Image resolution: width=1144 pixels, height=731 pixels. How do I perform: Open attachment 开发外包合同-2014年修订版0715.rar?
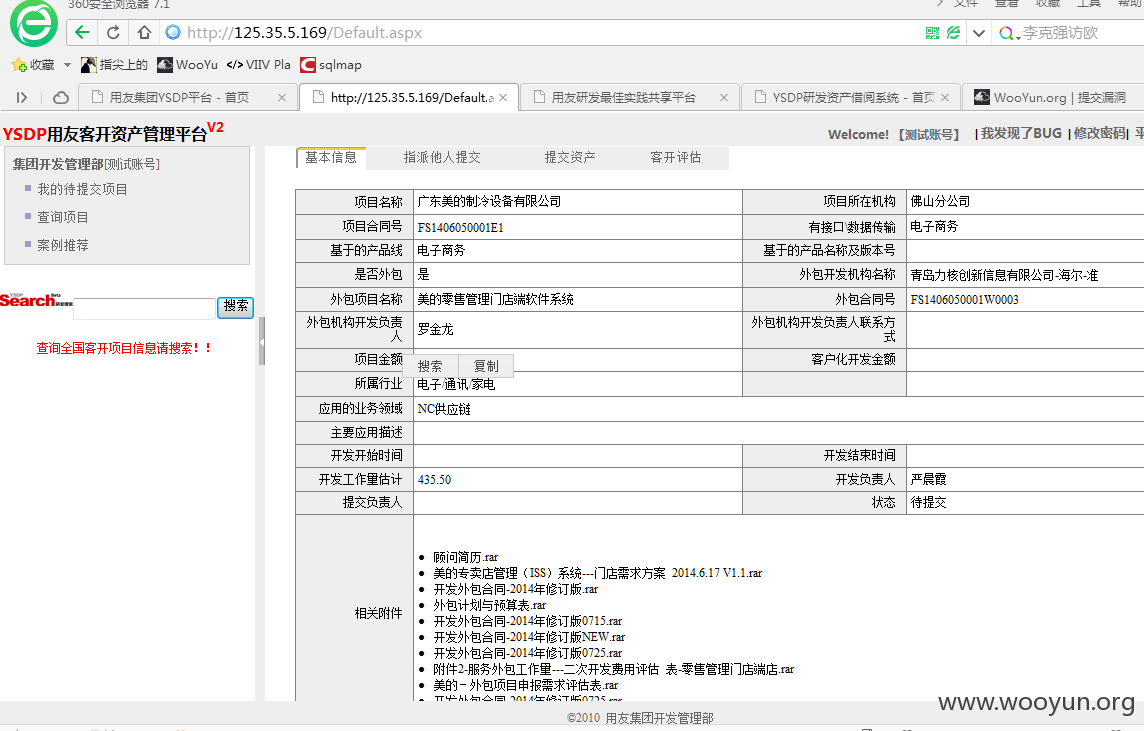pos(527,622)
